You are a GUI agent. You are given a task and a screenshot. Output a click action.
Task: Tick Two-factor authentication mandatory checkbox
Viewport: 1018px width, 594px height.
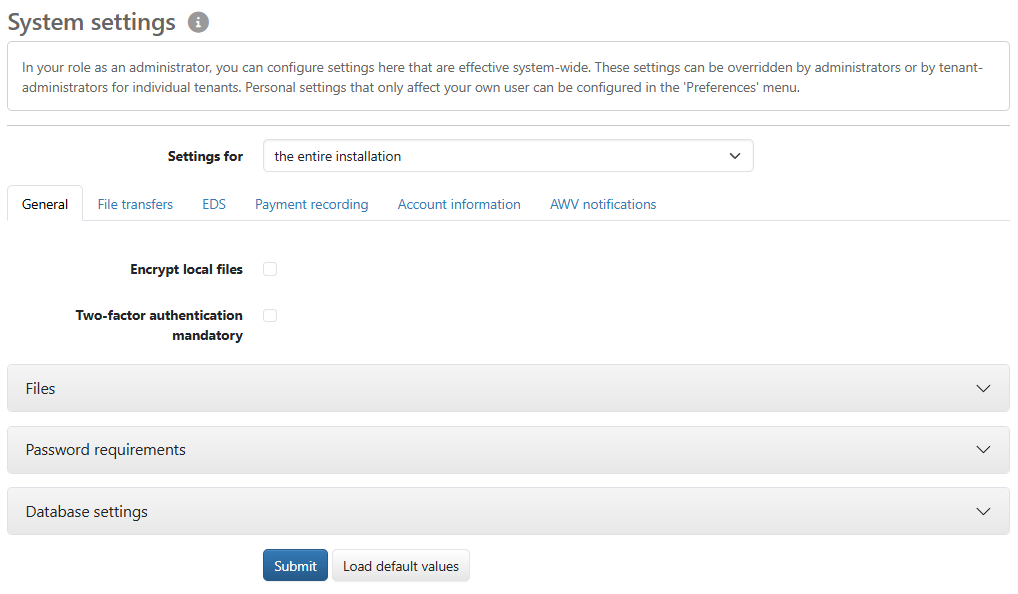point(270,315)
